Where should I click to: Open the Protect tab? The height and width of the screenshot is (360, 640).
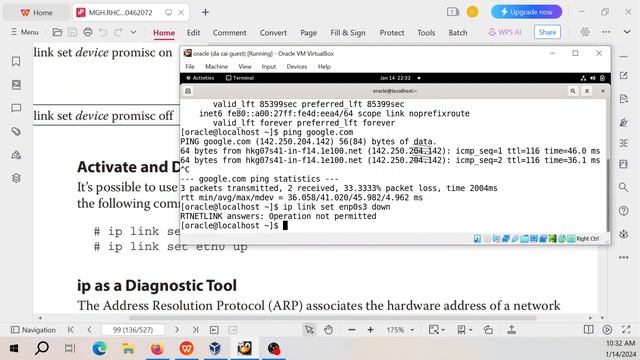tap(392, 33)
